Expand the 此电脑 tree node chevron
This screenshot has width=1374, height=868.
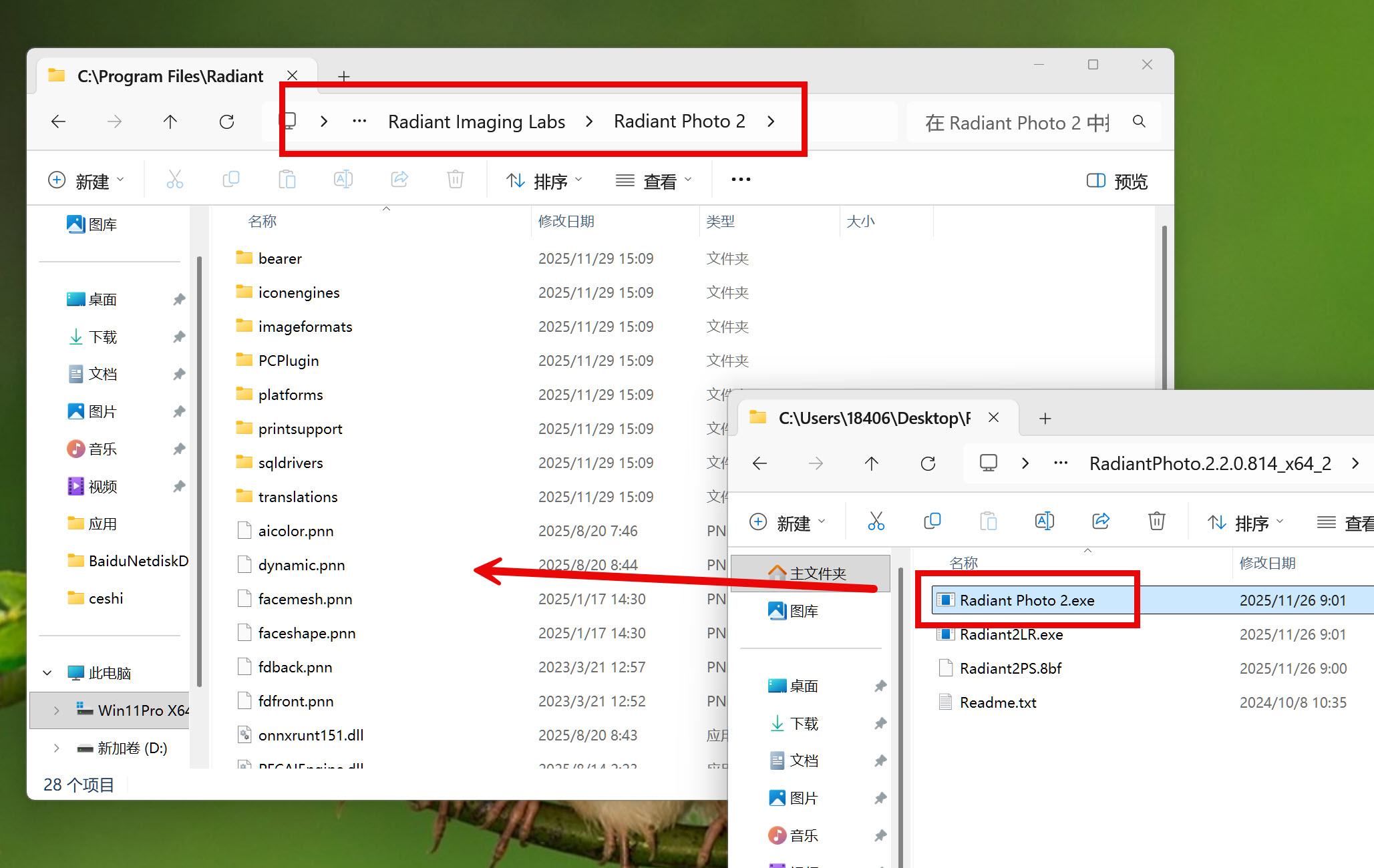47,673
